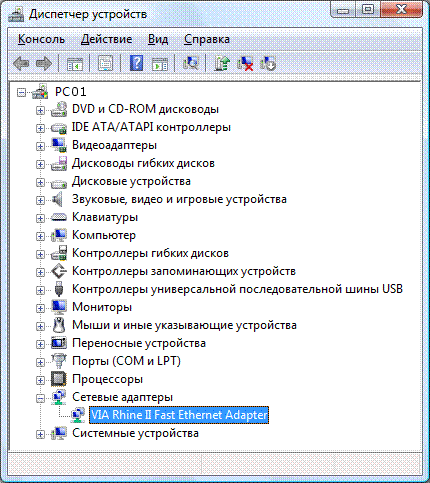Select Контроллеры универсальной последовательной шины USB
Image resolution: width=430 pixels, height=483 pixels.
(237, 289)
